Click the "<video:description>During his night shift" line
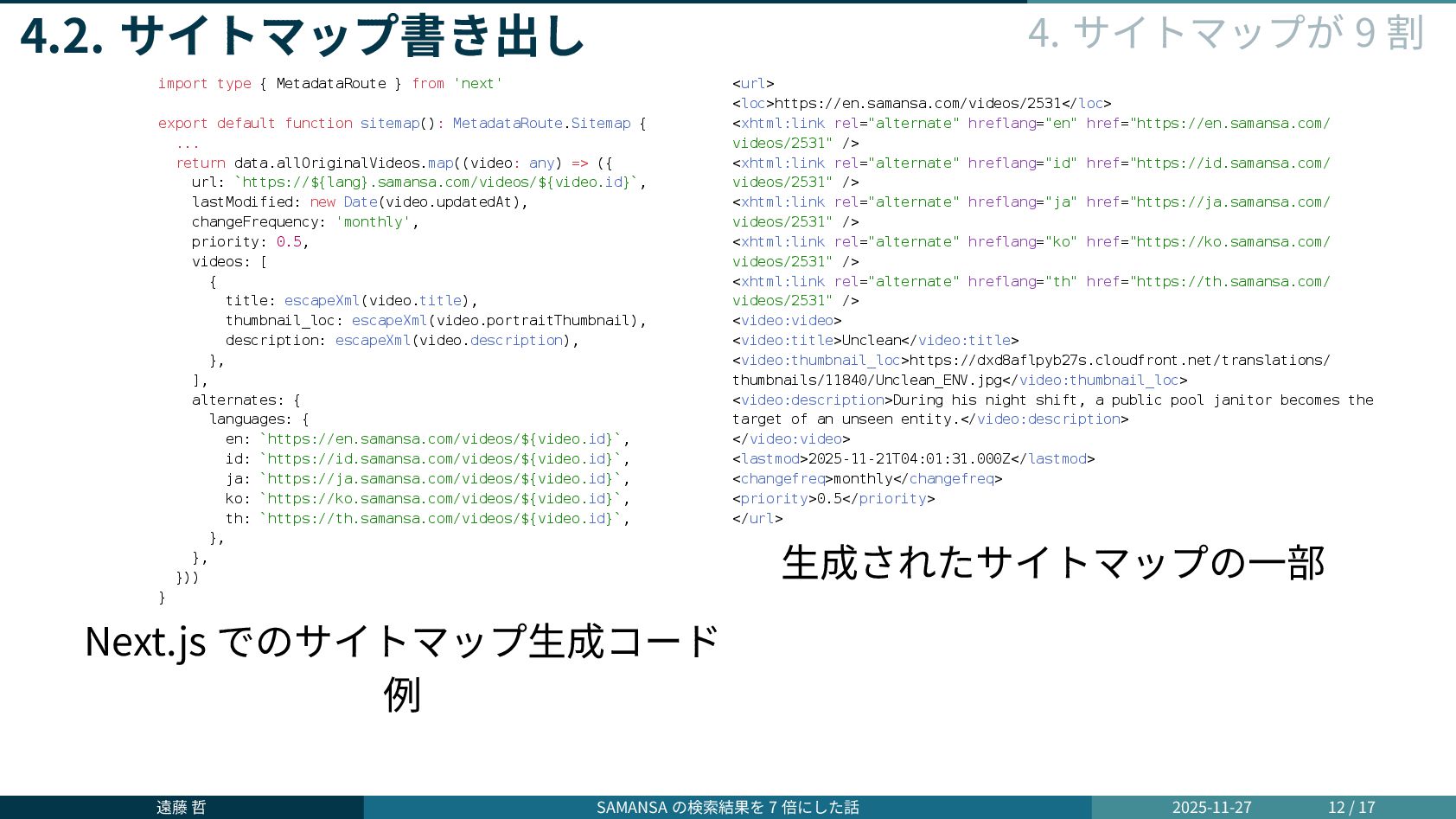 pyautogui.click(x=1053, y=409)
